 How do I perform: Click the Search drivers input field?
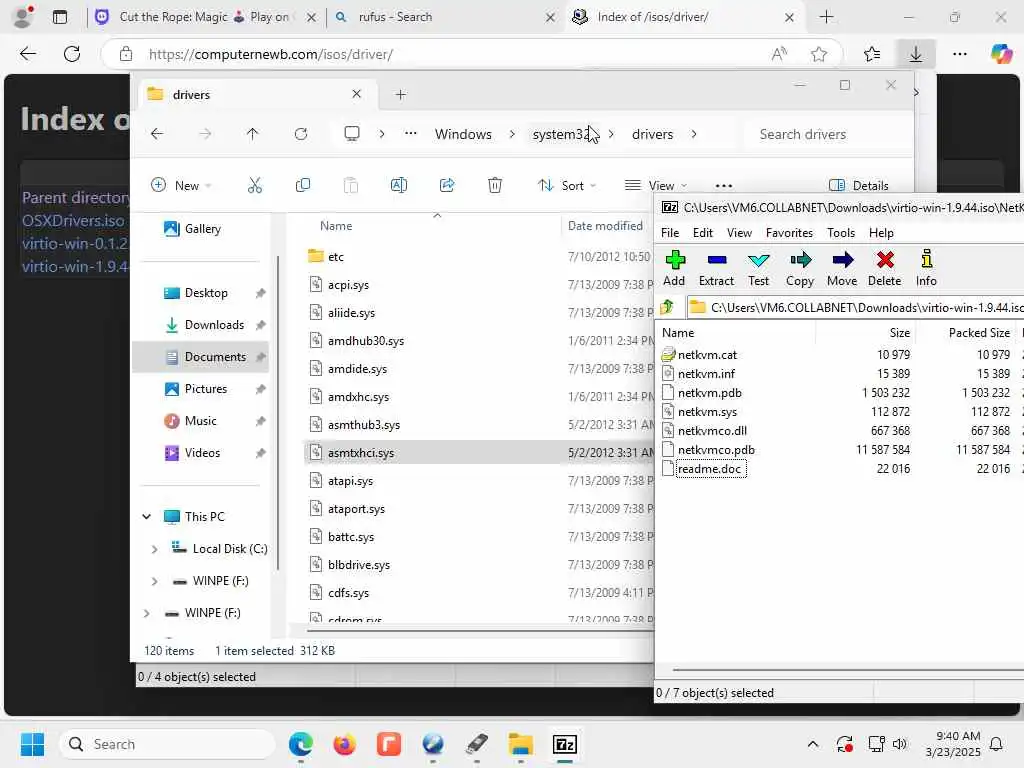(x=826, y=134)
